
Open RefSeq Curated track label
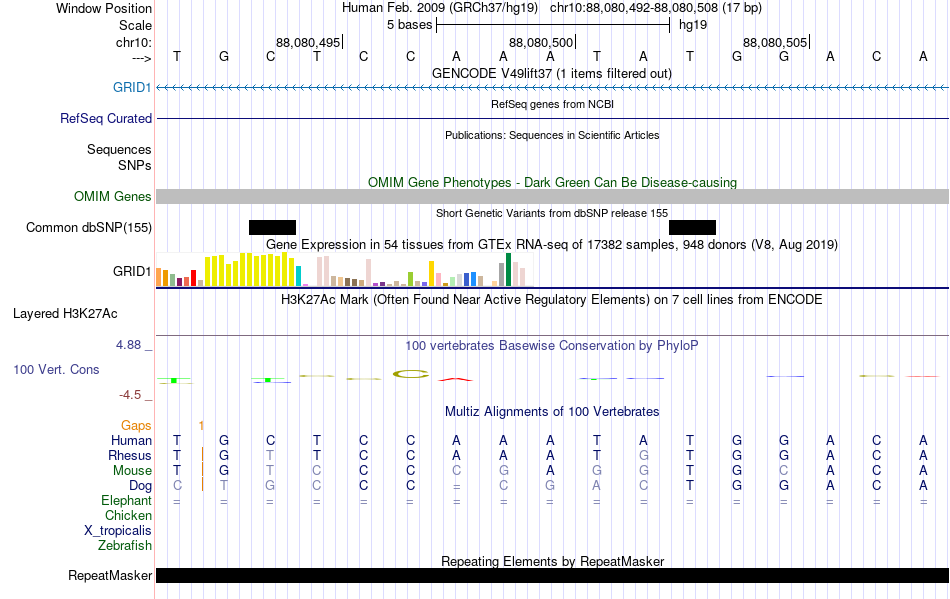105,119
